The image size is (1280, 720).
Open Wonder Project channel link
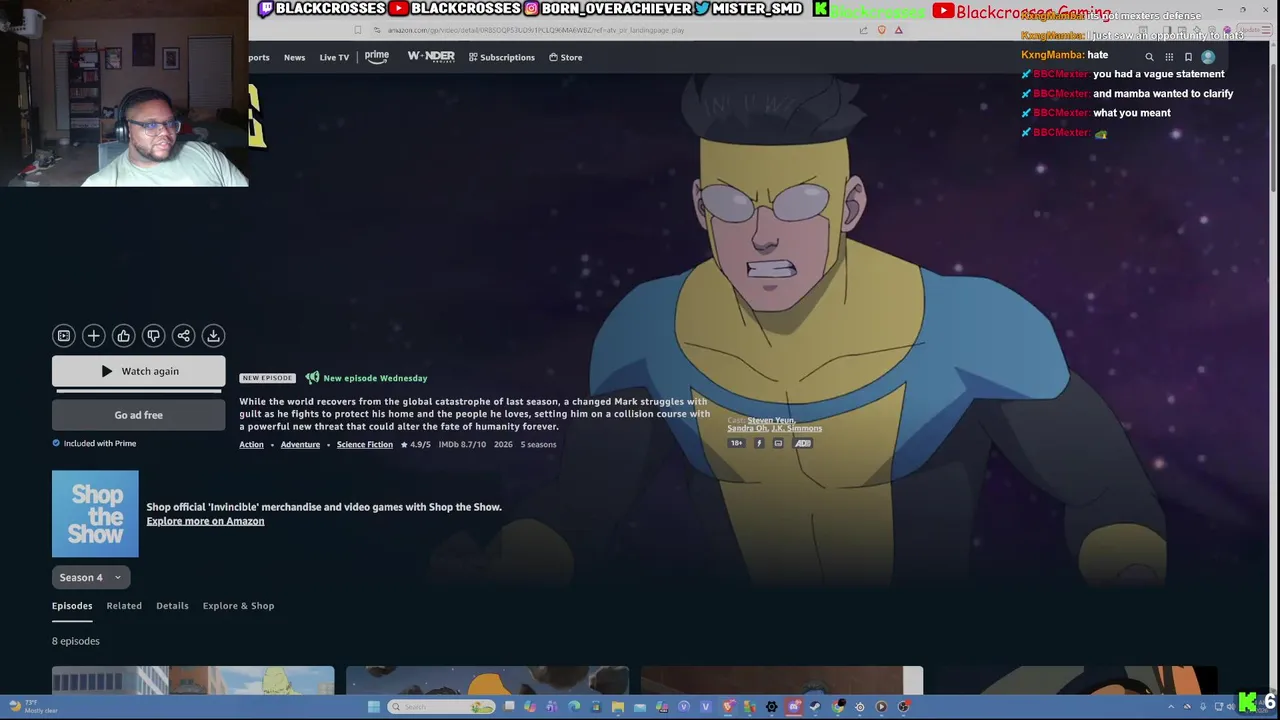(431, 57)
